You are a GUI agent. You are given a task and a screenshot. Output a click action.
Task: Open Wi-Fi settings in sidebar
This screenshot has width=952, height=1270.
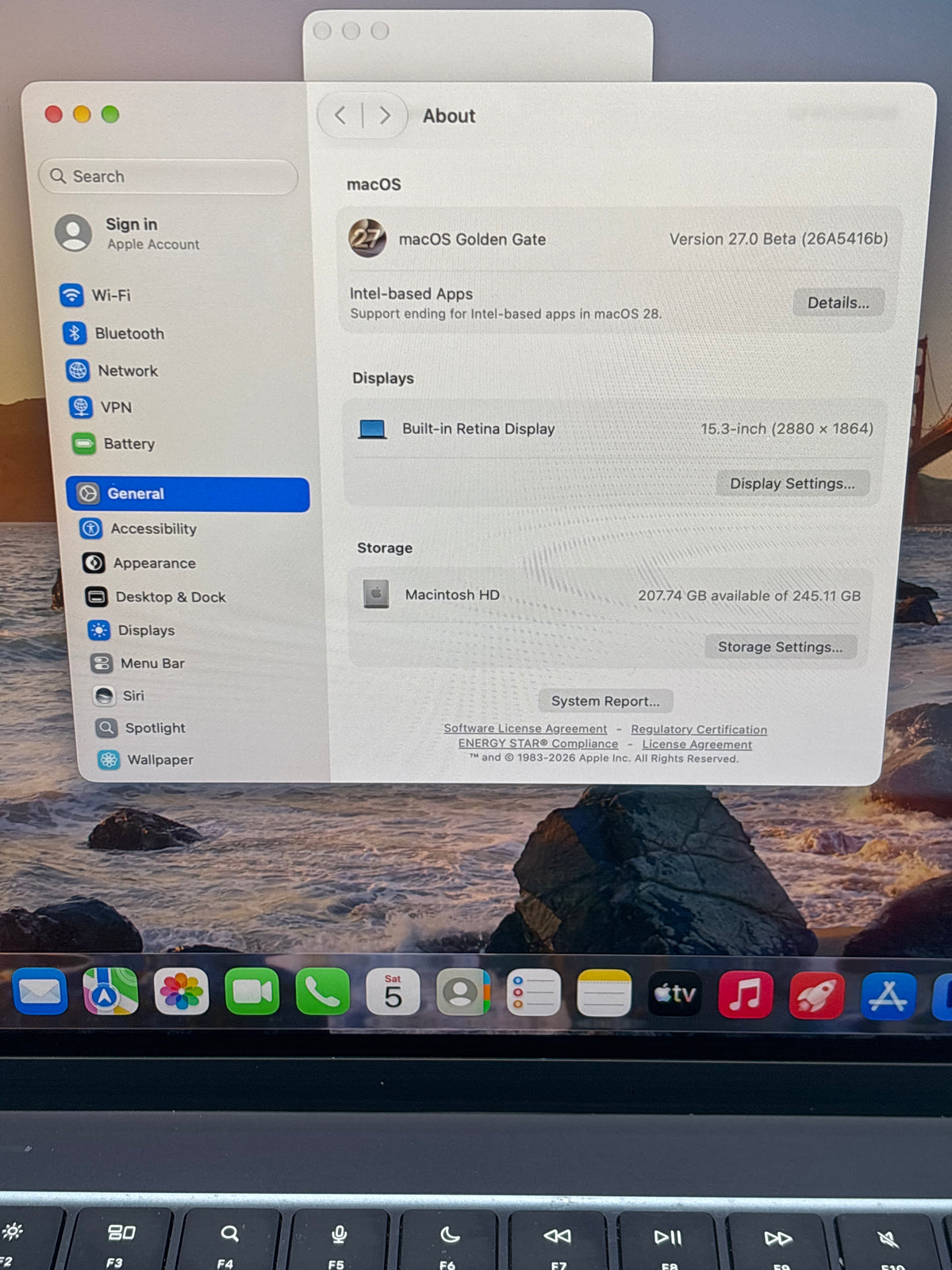coord(96,295)
